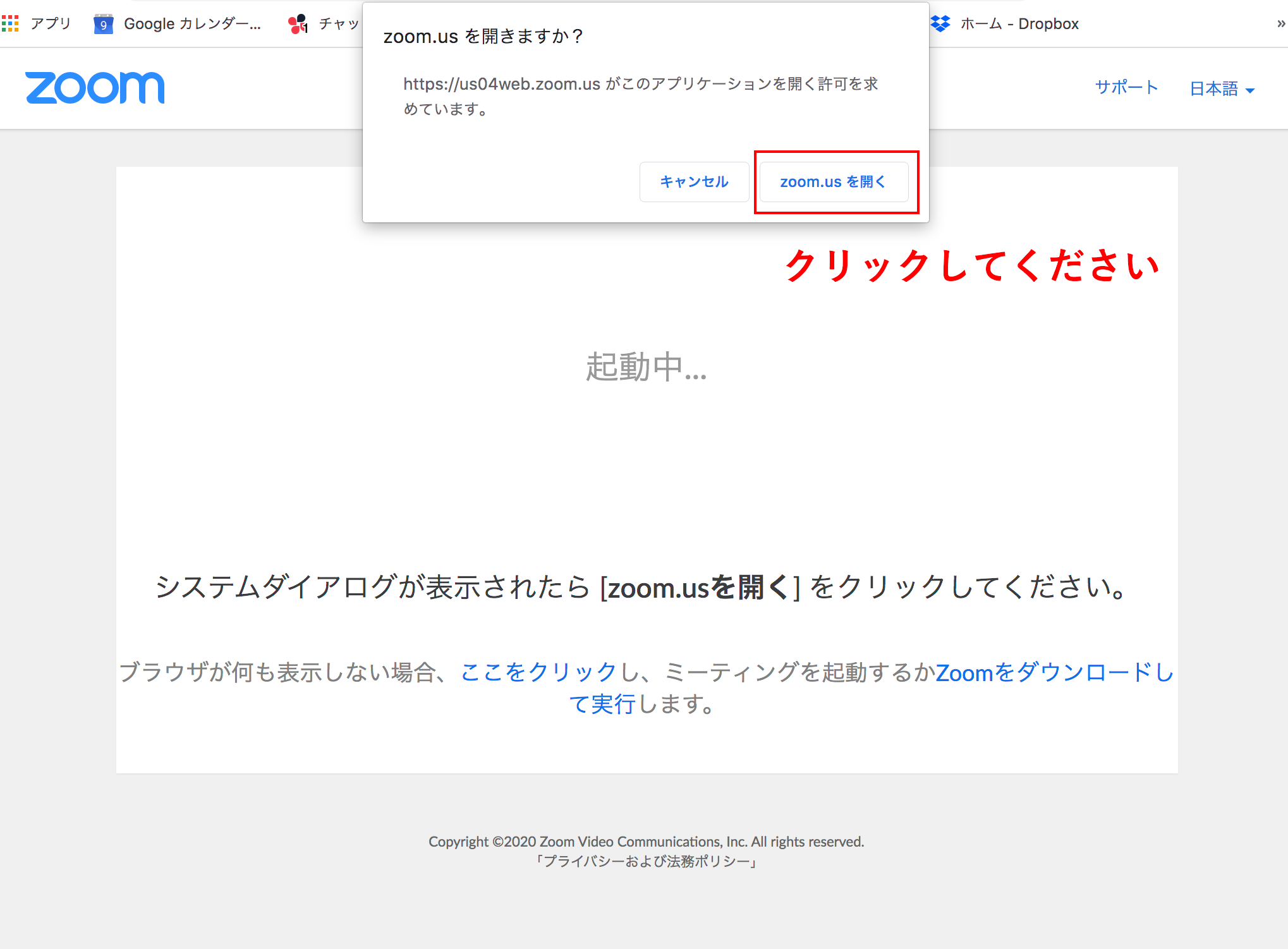Click the "ここをクリック" link
Viewport: 1288px width, 949px height.
coord(538,672)
